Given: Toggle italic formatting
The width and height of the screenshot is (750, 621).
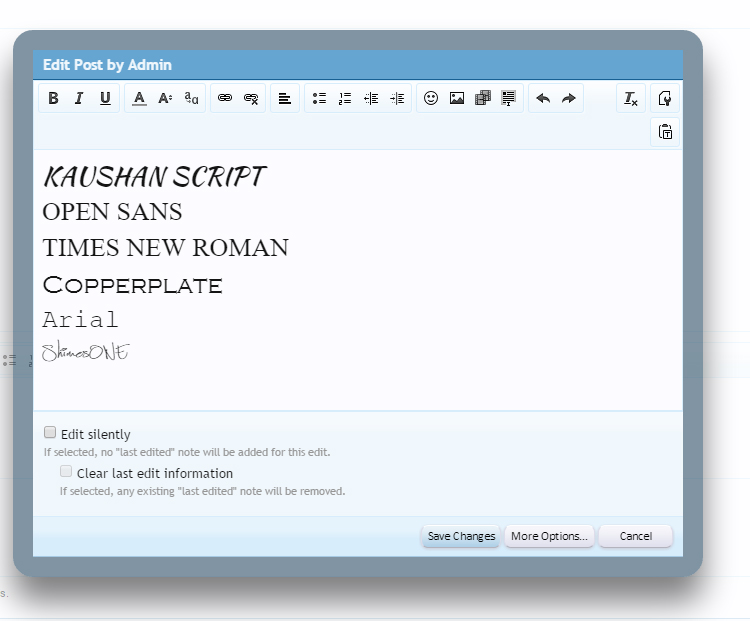Looking at the screenshot, I should (79, 98).
